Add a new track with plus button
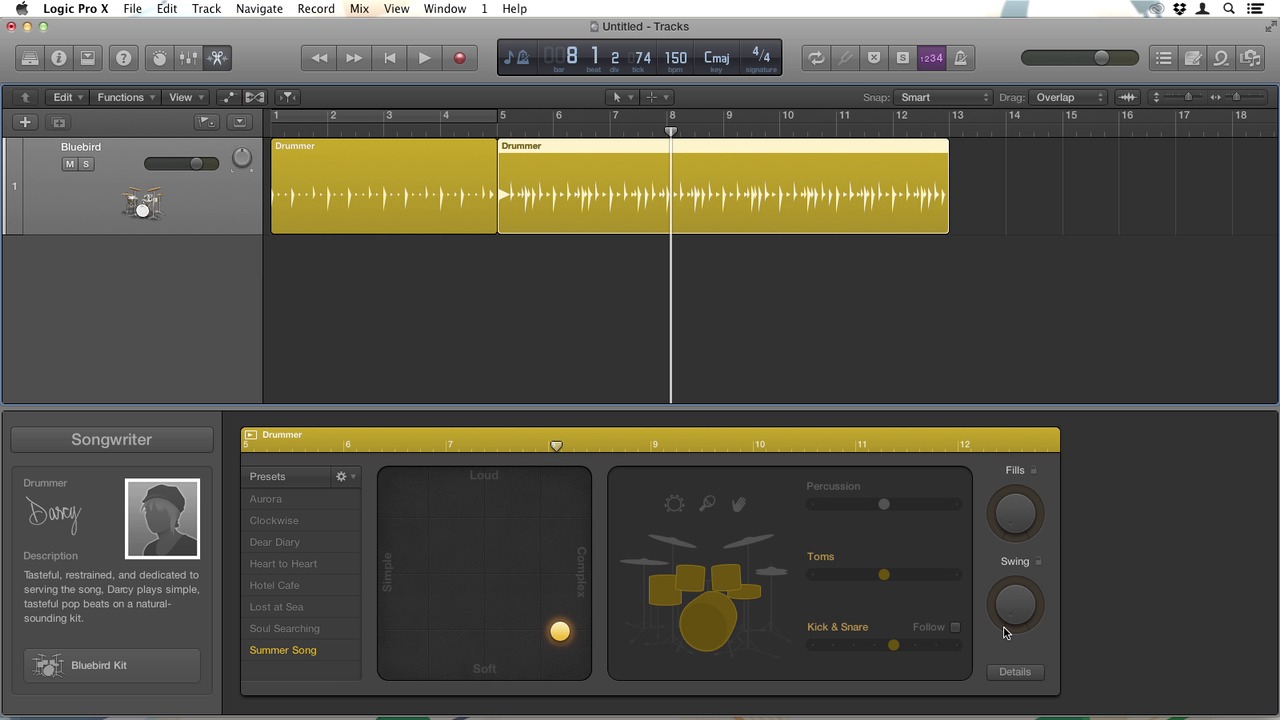 point(25,122)
